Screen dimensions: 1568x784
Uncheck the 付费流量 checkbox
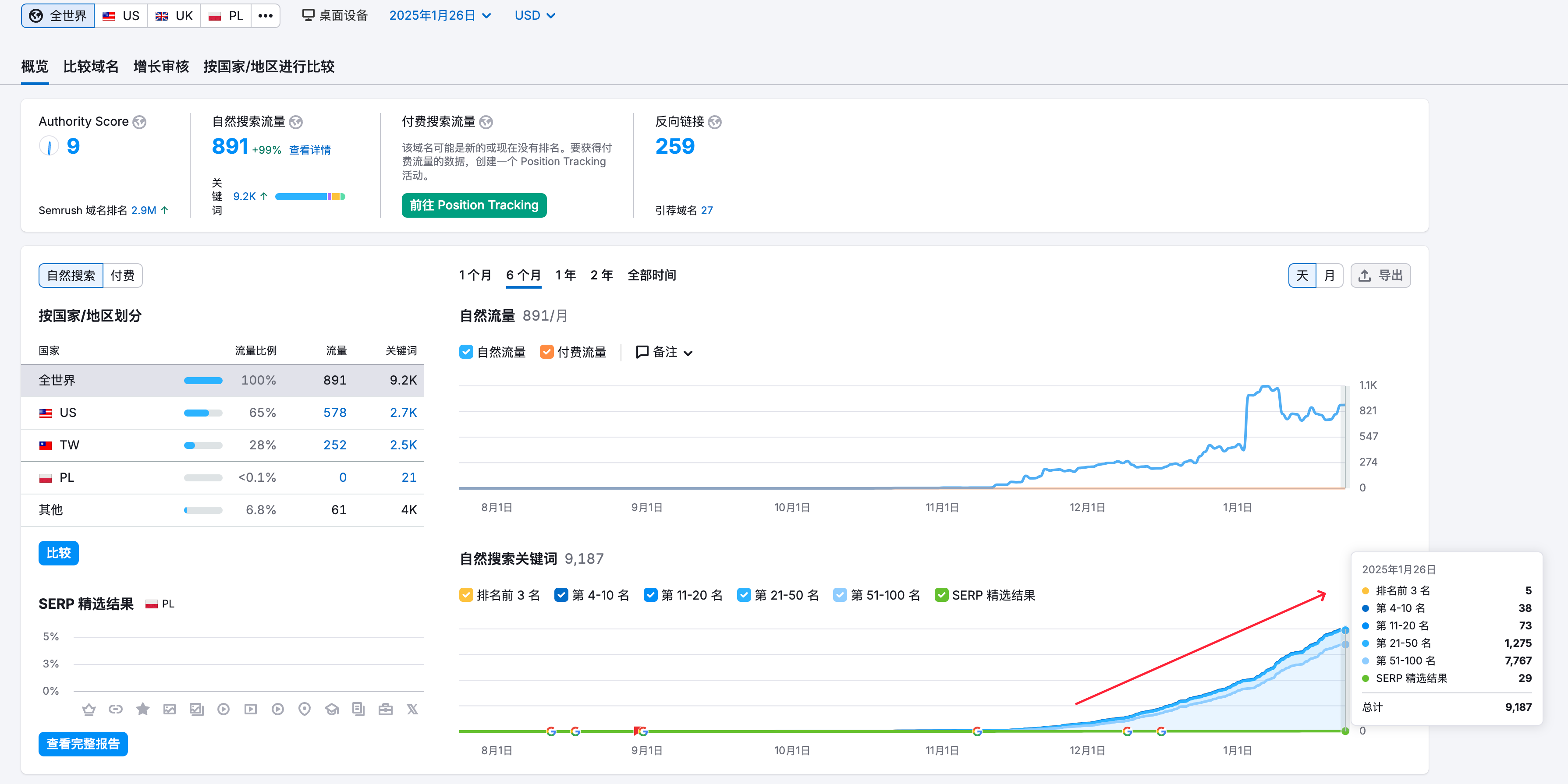[x=546, y=352]
